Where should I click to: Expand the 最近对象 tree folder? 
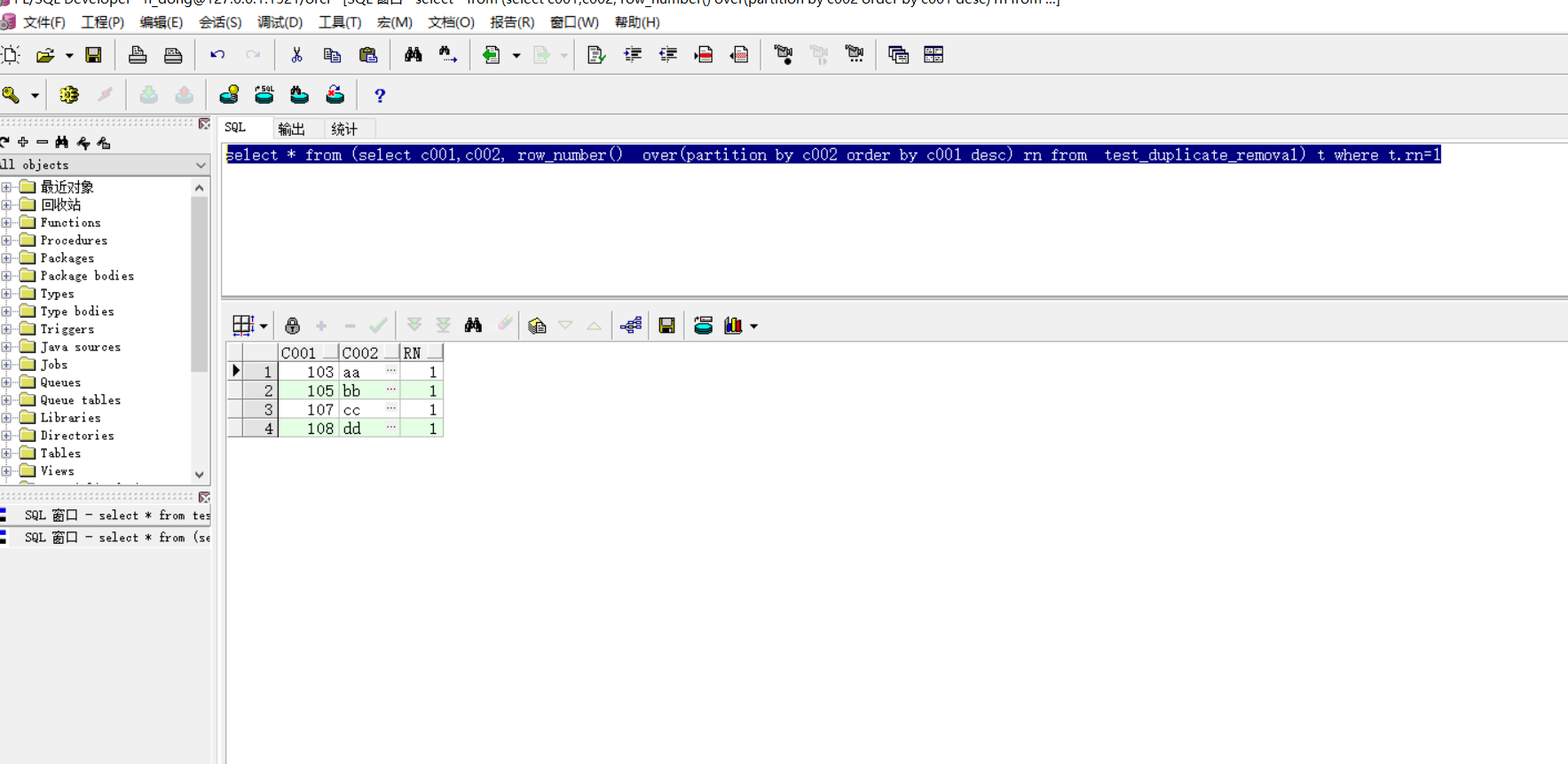[6, 187]
